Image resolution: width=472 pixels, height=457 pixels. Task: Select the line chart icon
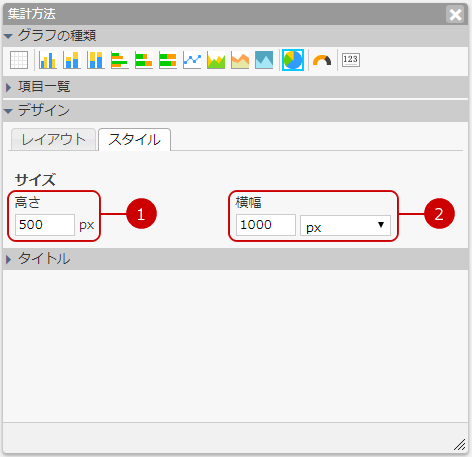[x=192, y=60]
